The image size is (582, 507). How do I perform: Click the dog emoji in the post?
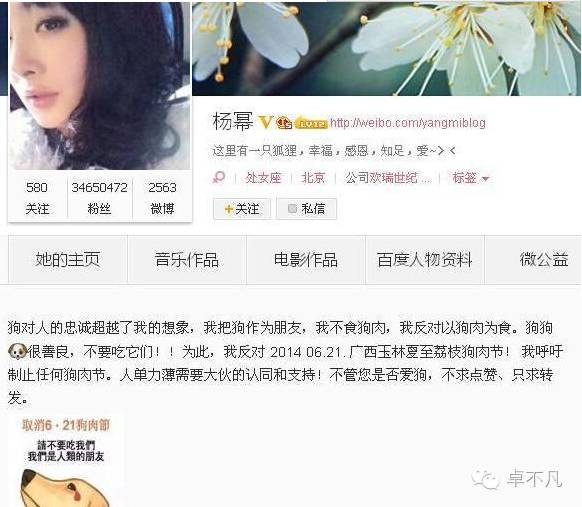coord(17,351)
